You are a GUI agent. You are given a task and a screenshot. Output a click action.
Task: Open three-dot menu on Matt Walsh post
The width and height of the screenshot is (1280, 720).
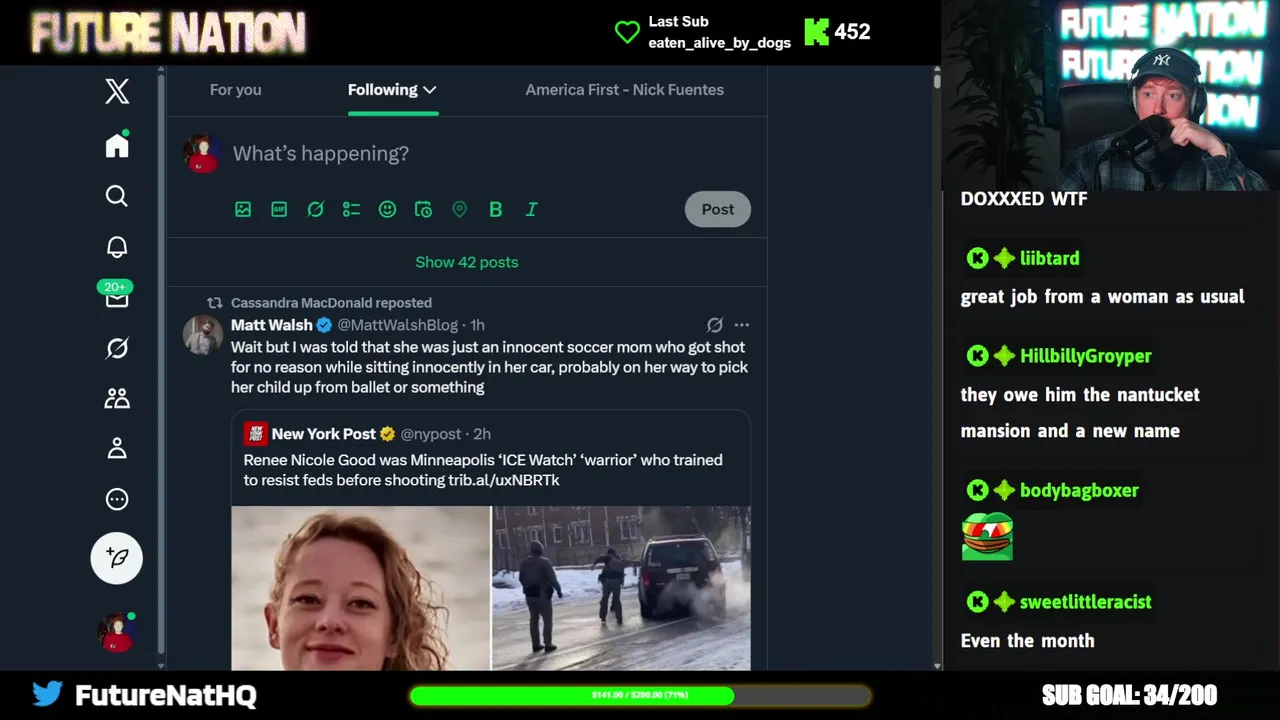tap(741, 325)
